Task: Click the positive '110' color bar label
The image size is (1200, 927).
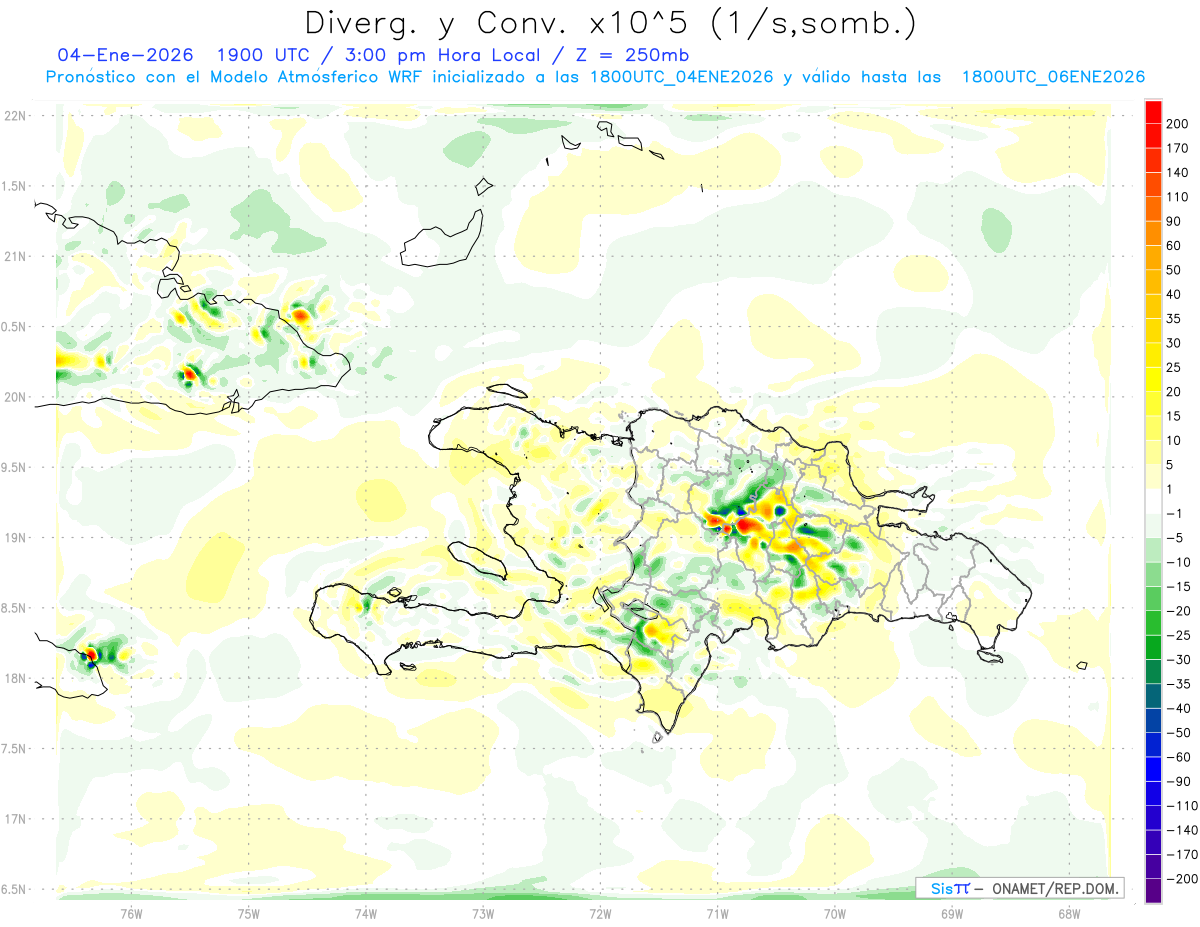Action: pos(1178,197)
